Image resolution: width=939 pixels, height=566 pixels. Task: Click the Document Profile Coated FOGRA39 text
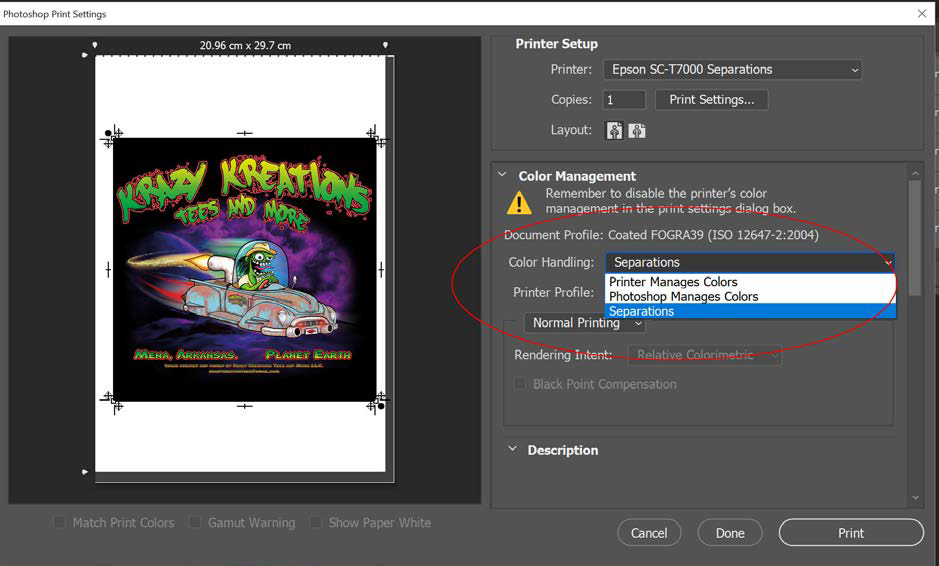[661, 235]
